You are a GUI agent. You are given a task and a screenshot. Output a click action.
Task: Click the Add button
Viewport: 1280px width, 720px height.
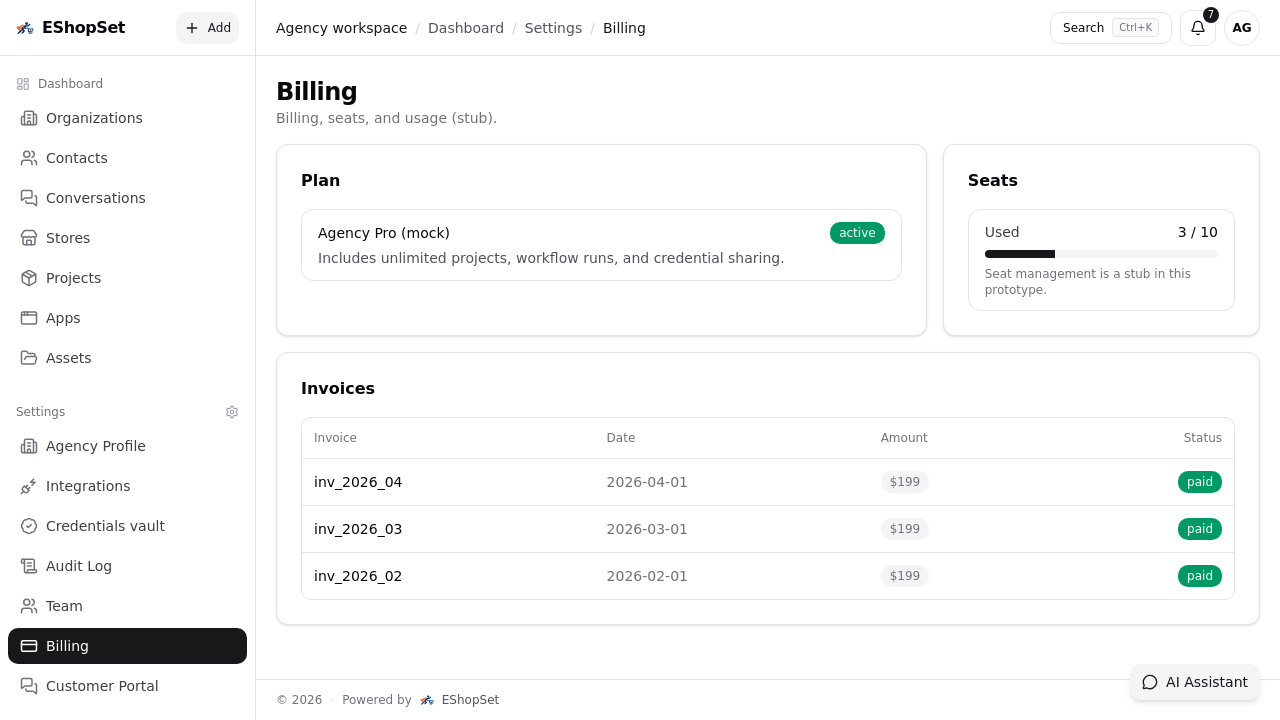(207, 28)
